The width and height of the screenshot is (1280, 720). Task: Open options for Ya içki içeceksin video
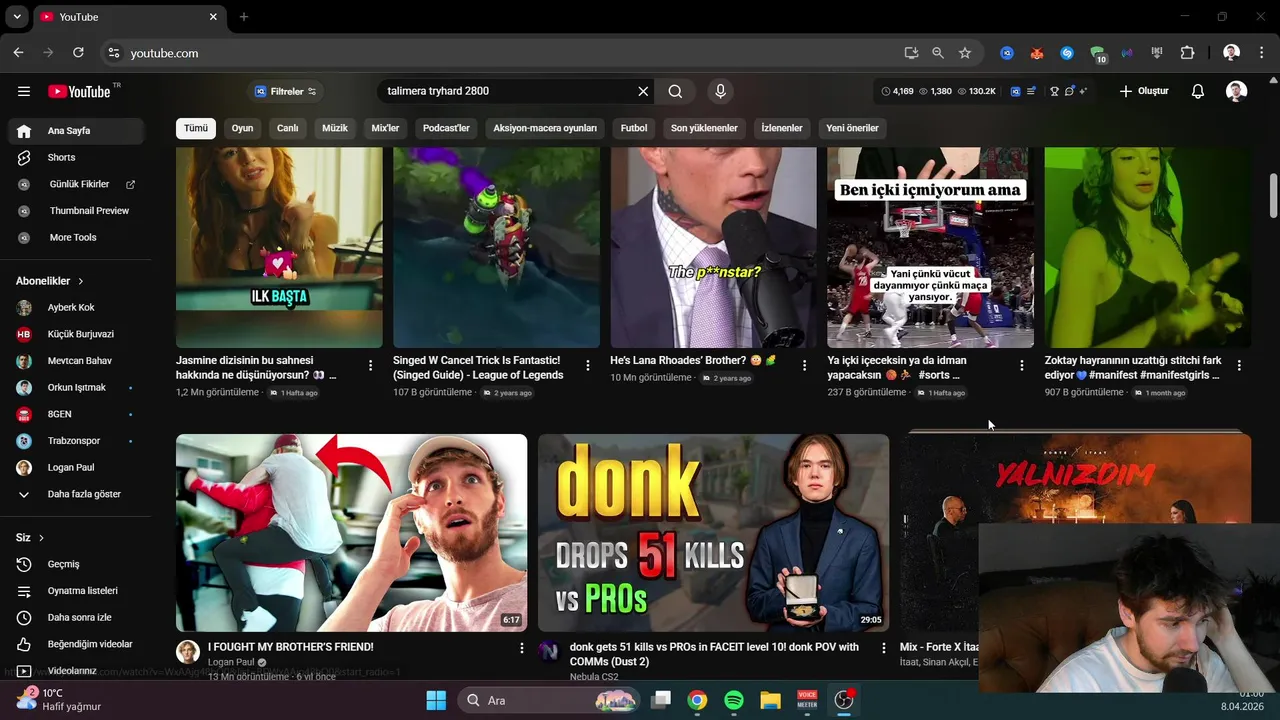[x=1021, y=366]
